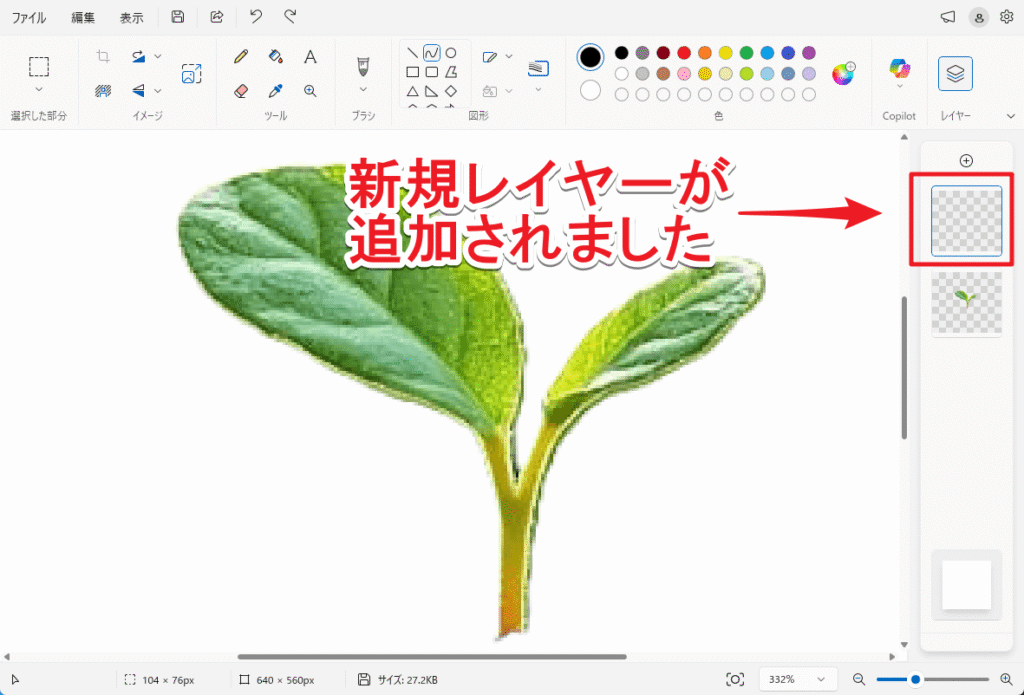Open the ファイル menu
The height and width of the screenshot is (695, 1024).
click(x=29, y=18)
